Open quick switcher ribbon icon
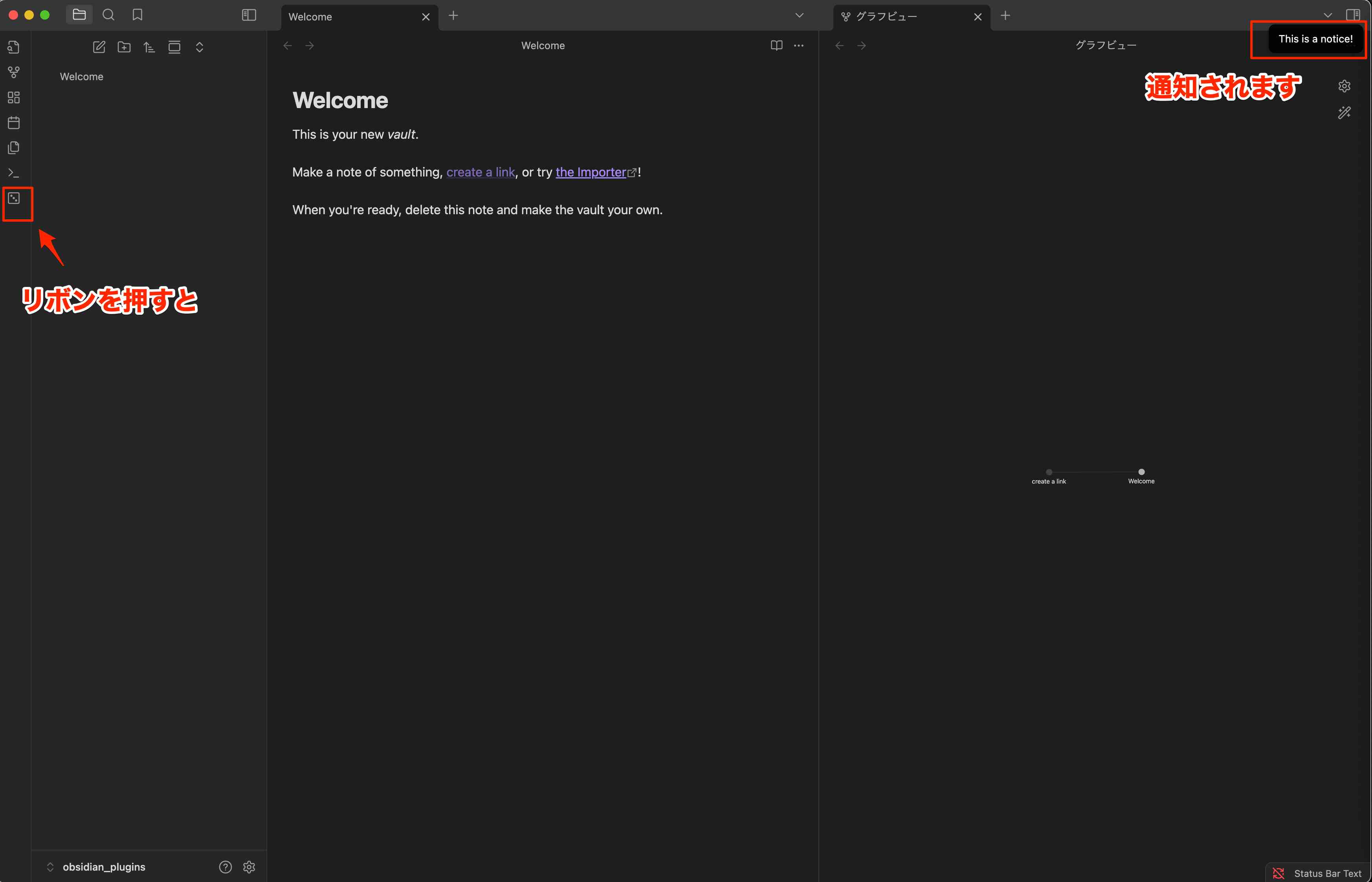The height and width of the screenshot is (882, 1372). point(14,47)
